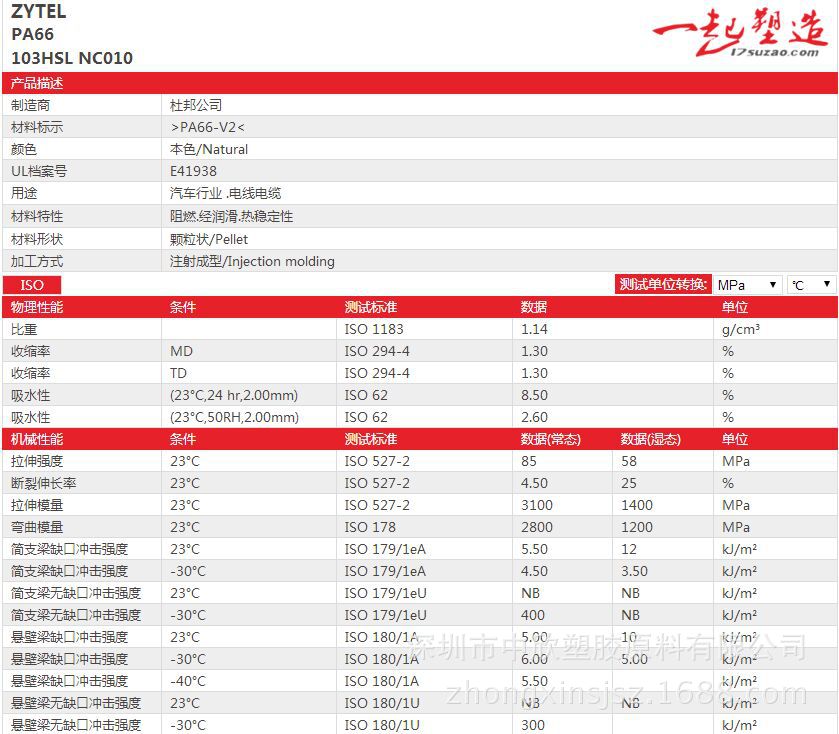
Task: Click the 阻燃.经润滑.热稳定性 properties value
Action: [x=231, y=216]
